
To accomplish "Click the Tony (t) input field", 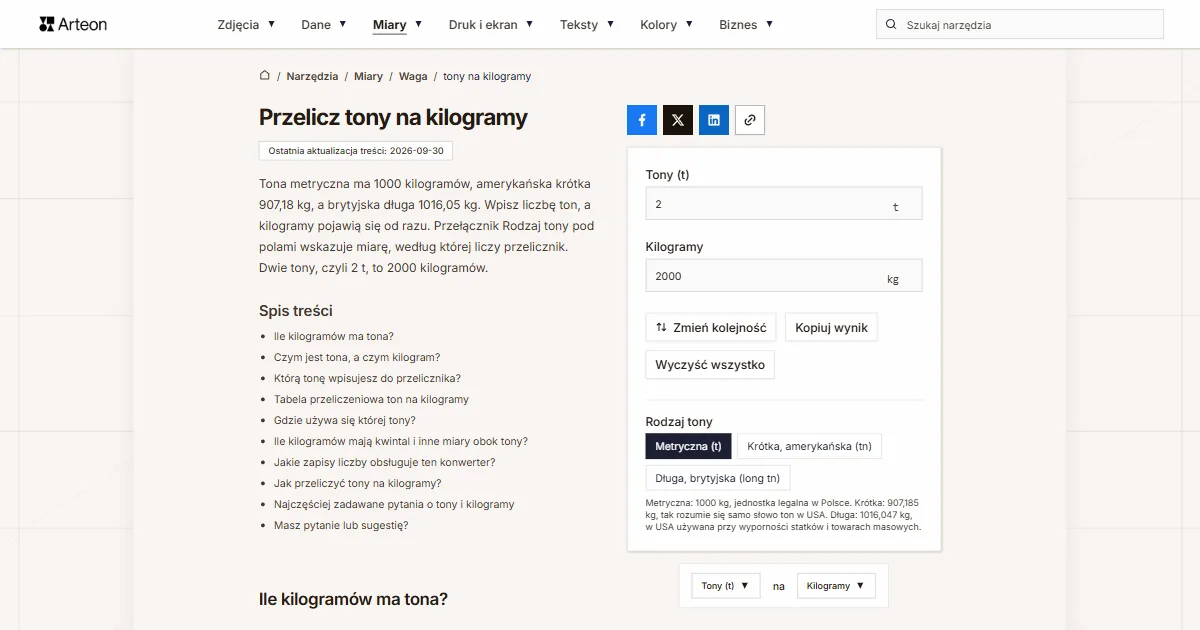I will coord(784,204).
